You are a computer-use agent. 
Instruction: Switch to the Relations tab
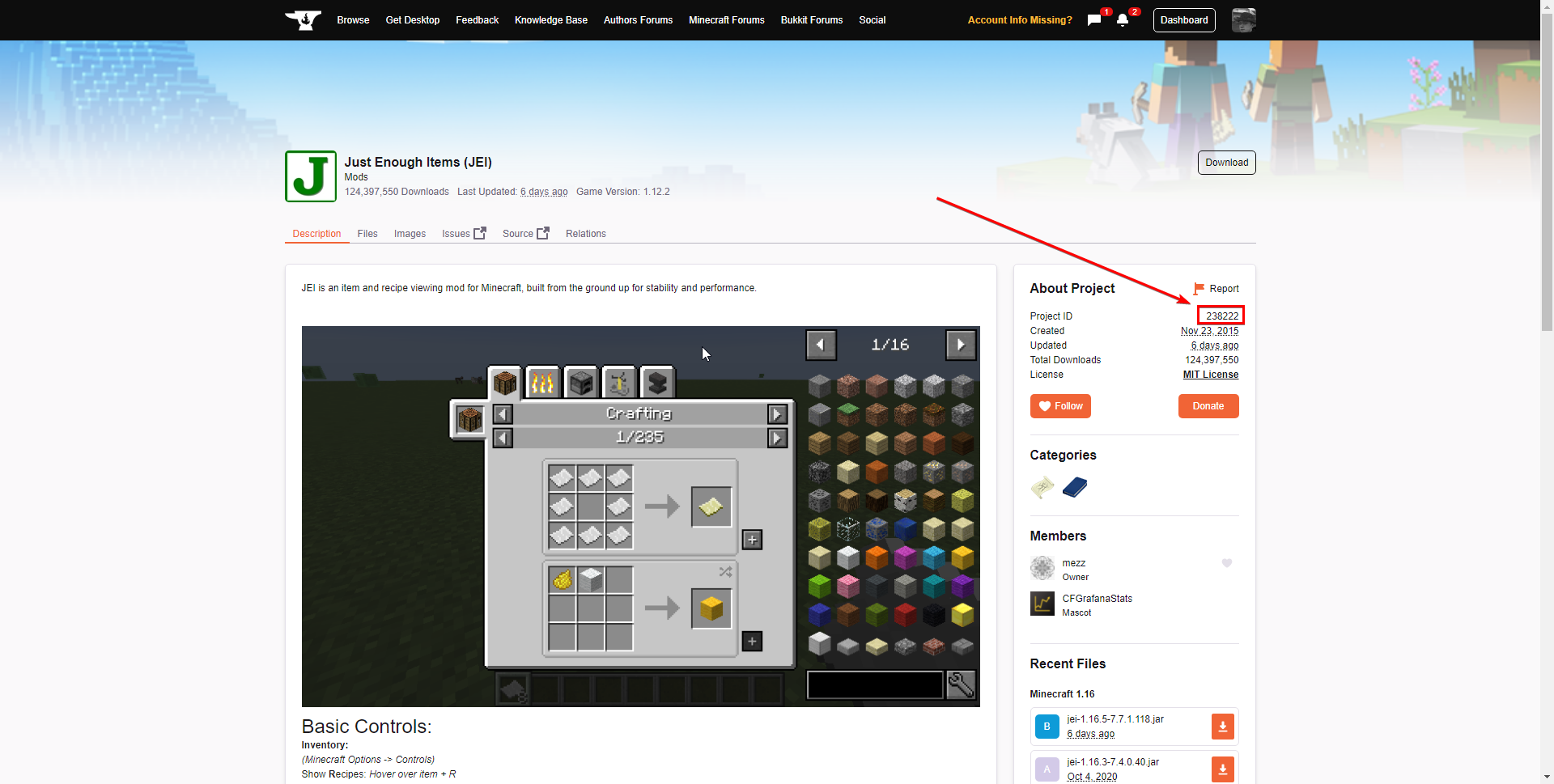click(x=586, y=234)
